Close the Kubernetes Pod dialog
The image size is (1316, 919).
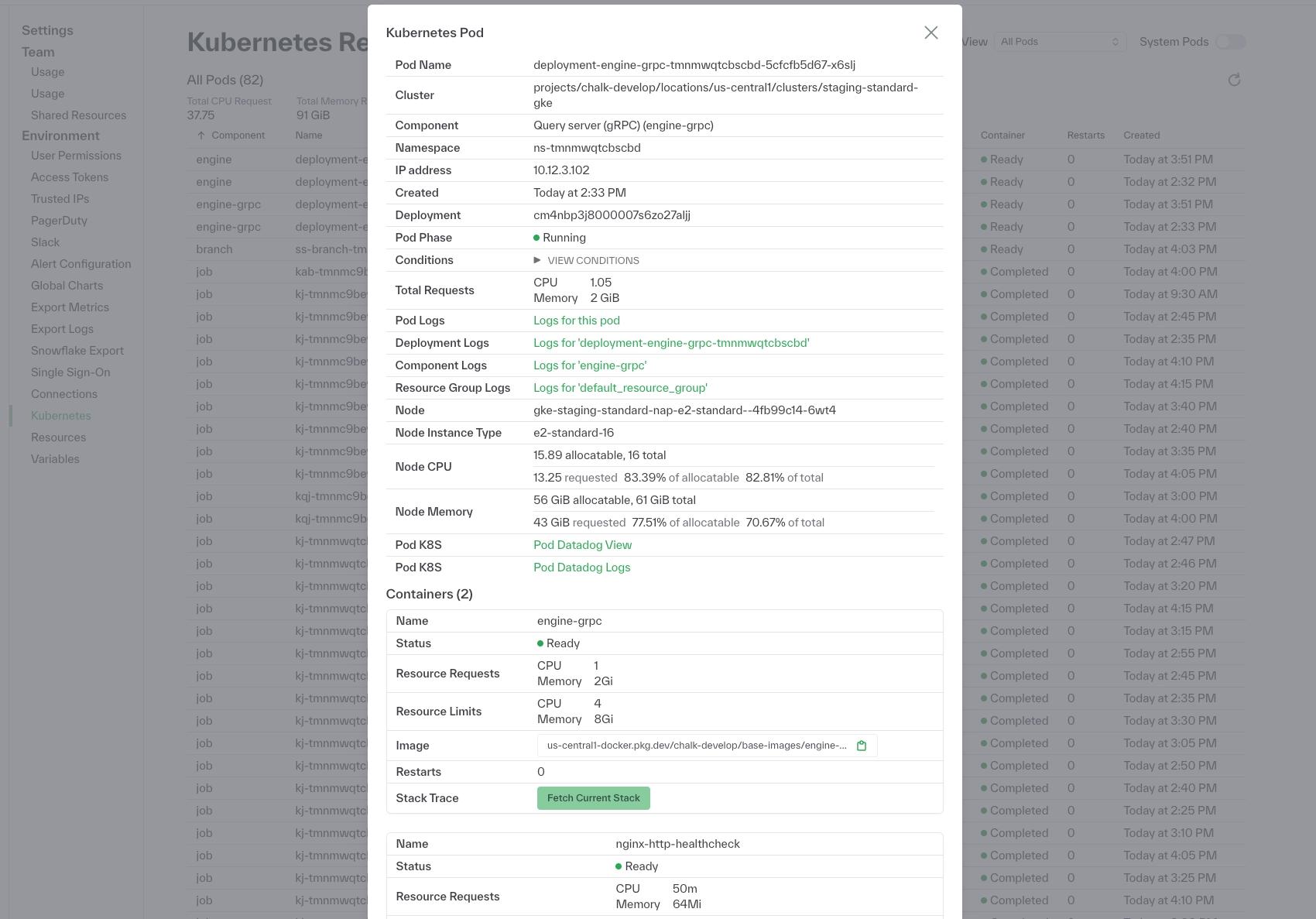click(931, 33)
